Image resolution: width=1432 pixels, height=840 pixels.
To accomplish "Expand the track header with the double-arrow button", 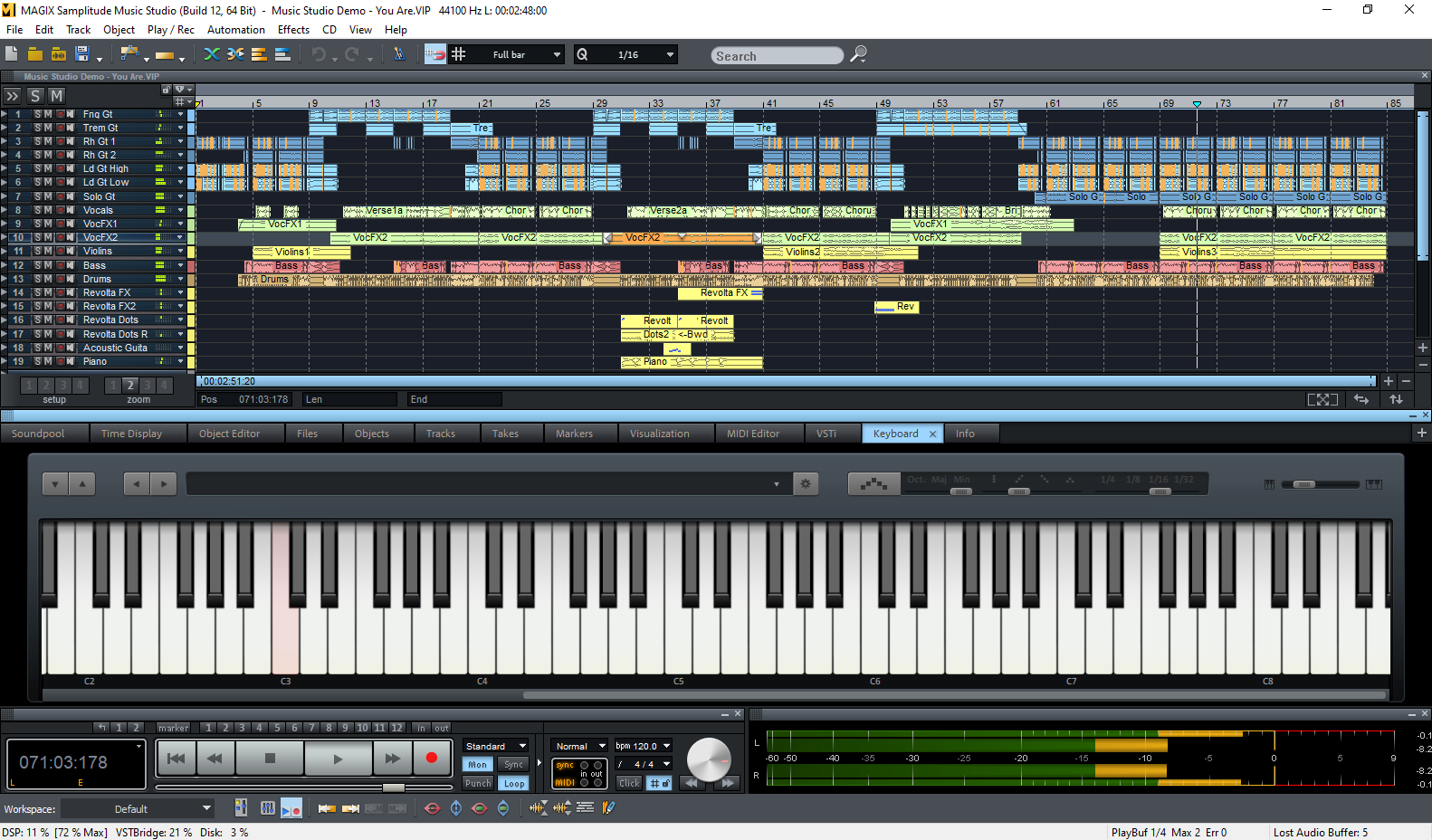I will point(13,96).
